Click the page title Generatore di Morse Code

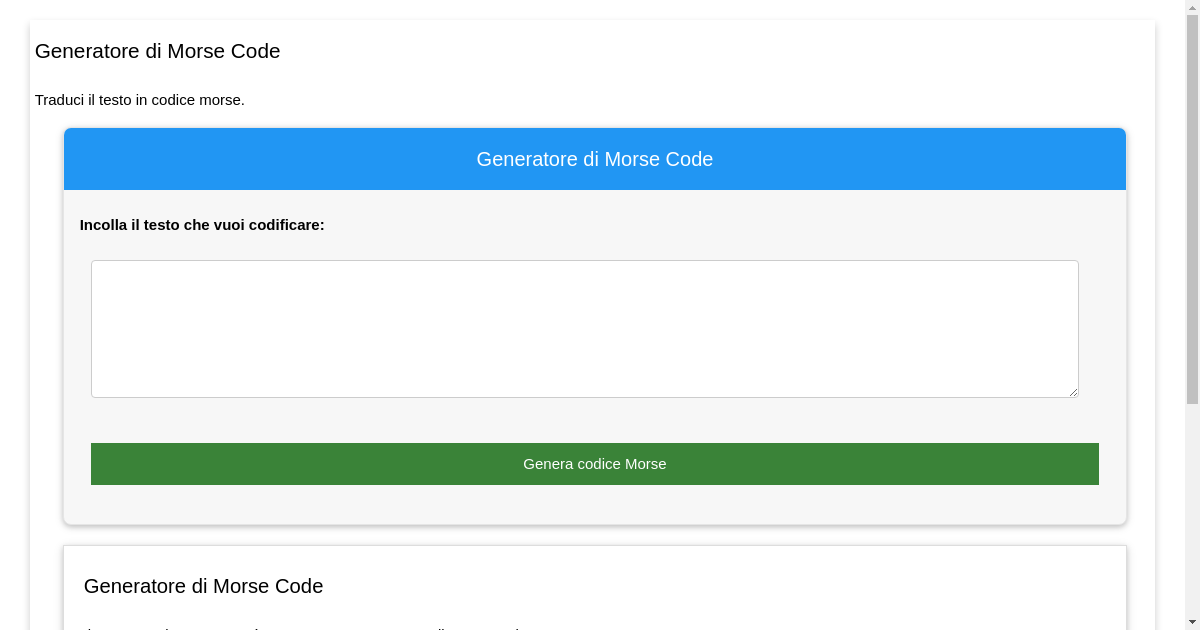click(157, 51)
